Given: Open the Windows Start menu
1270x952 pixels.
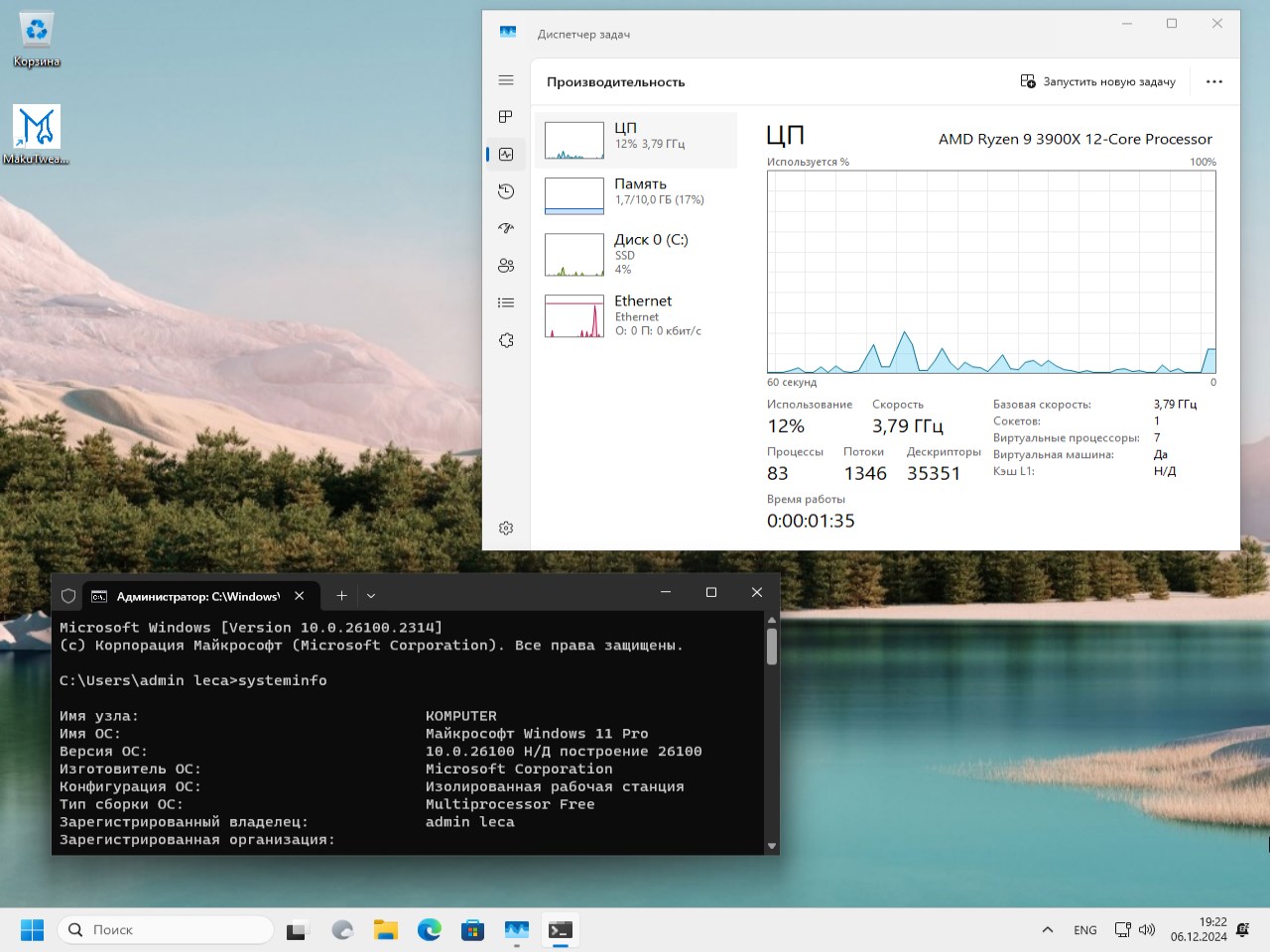Looking at the screenshot, I should coord(33,930).
